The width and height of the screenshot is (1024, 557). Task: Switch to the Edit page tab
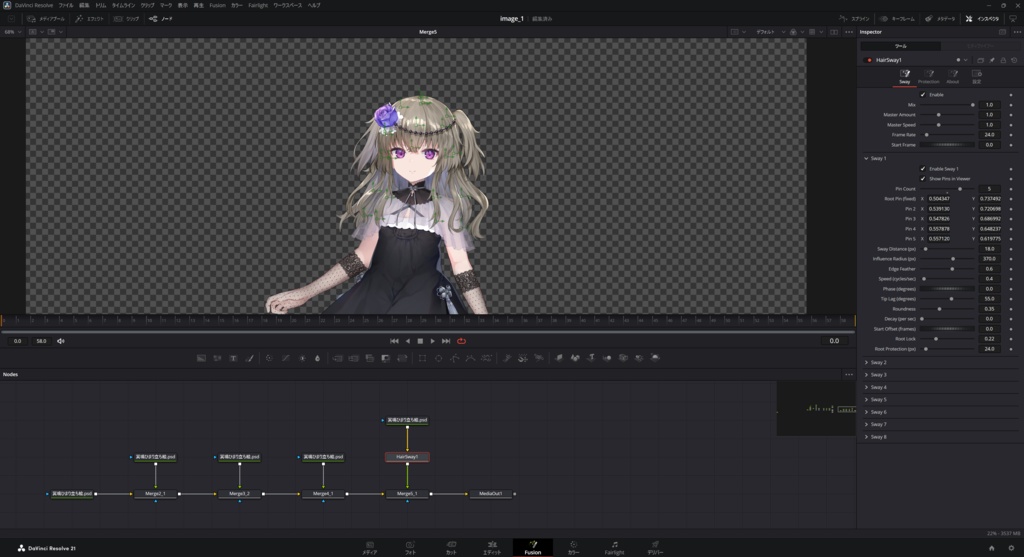pos(492,548)
